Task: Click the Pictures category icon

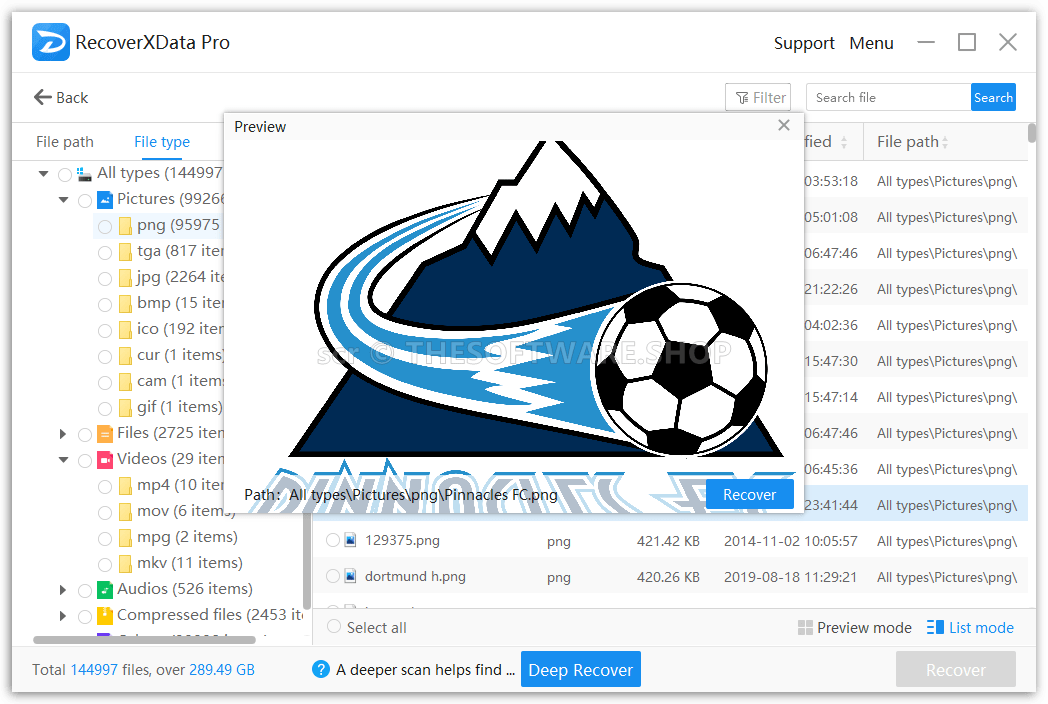Action: pos(105,199)
